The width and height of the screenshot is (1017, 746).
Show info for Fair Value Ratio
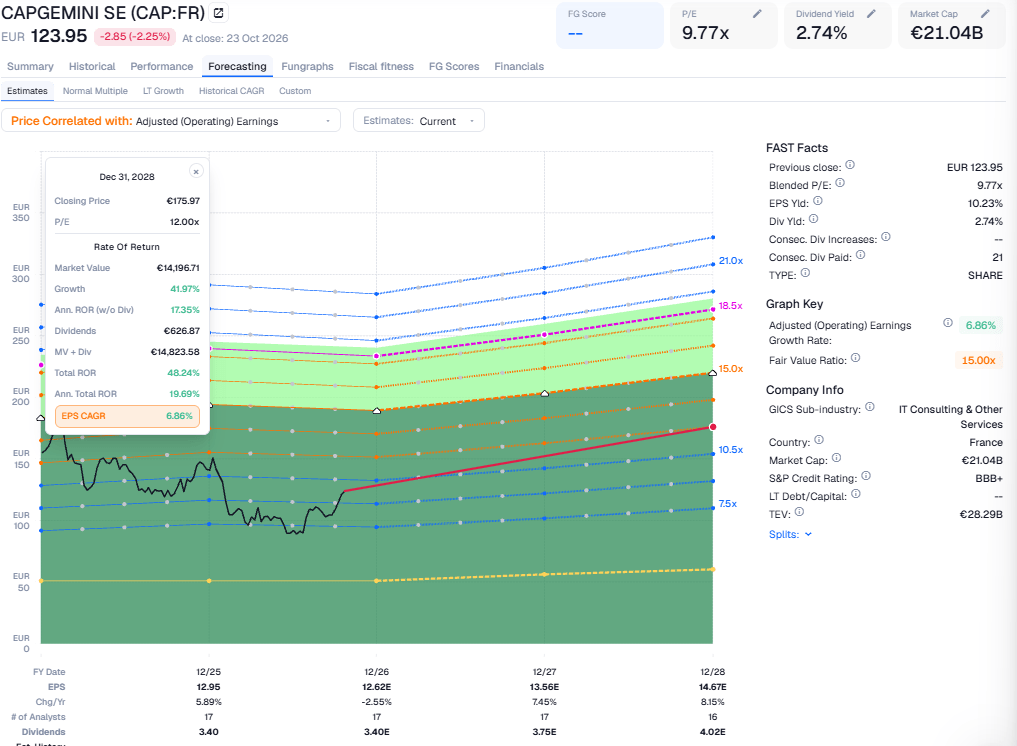pos(855,358)
